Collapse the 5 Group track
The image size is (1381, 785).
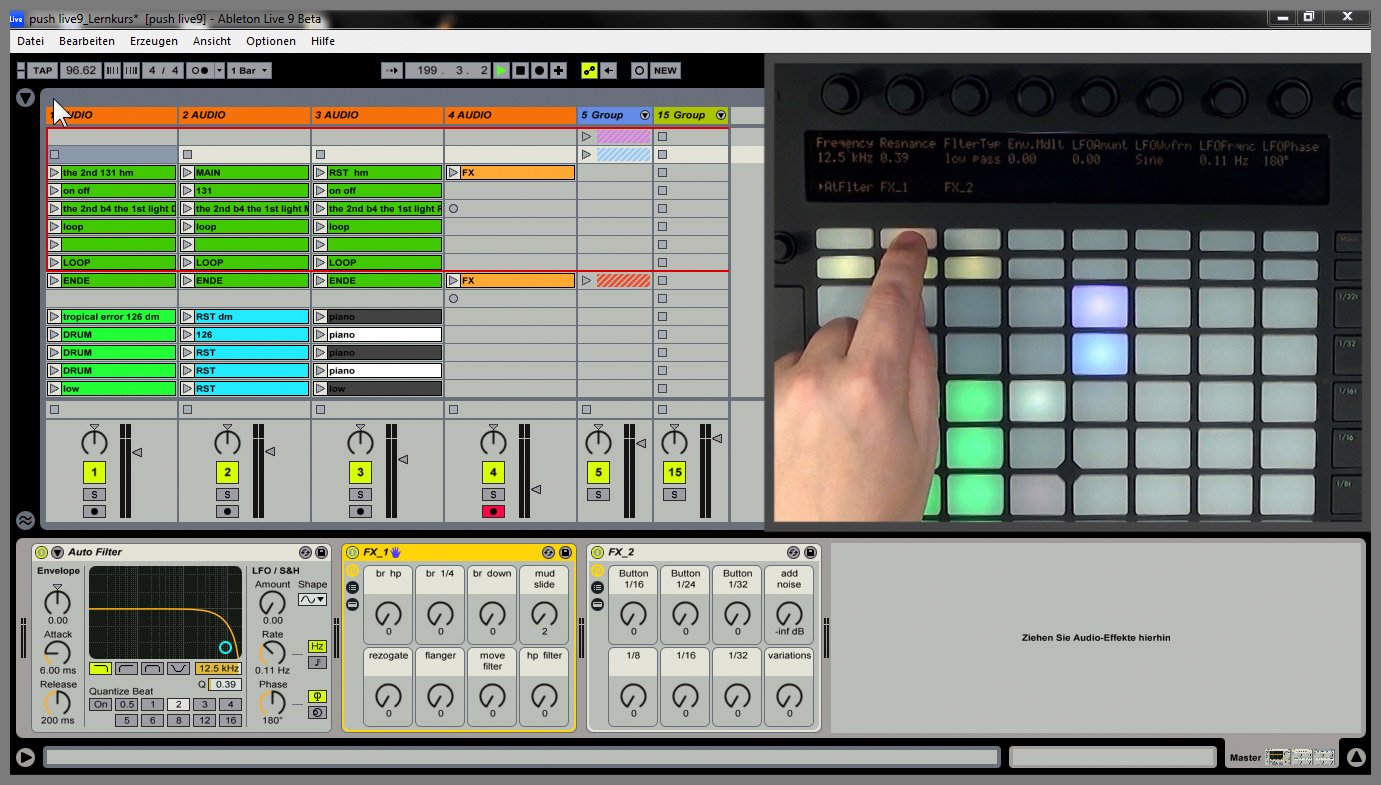click(x=644, y=115)
